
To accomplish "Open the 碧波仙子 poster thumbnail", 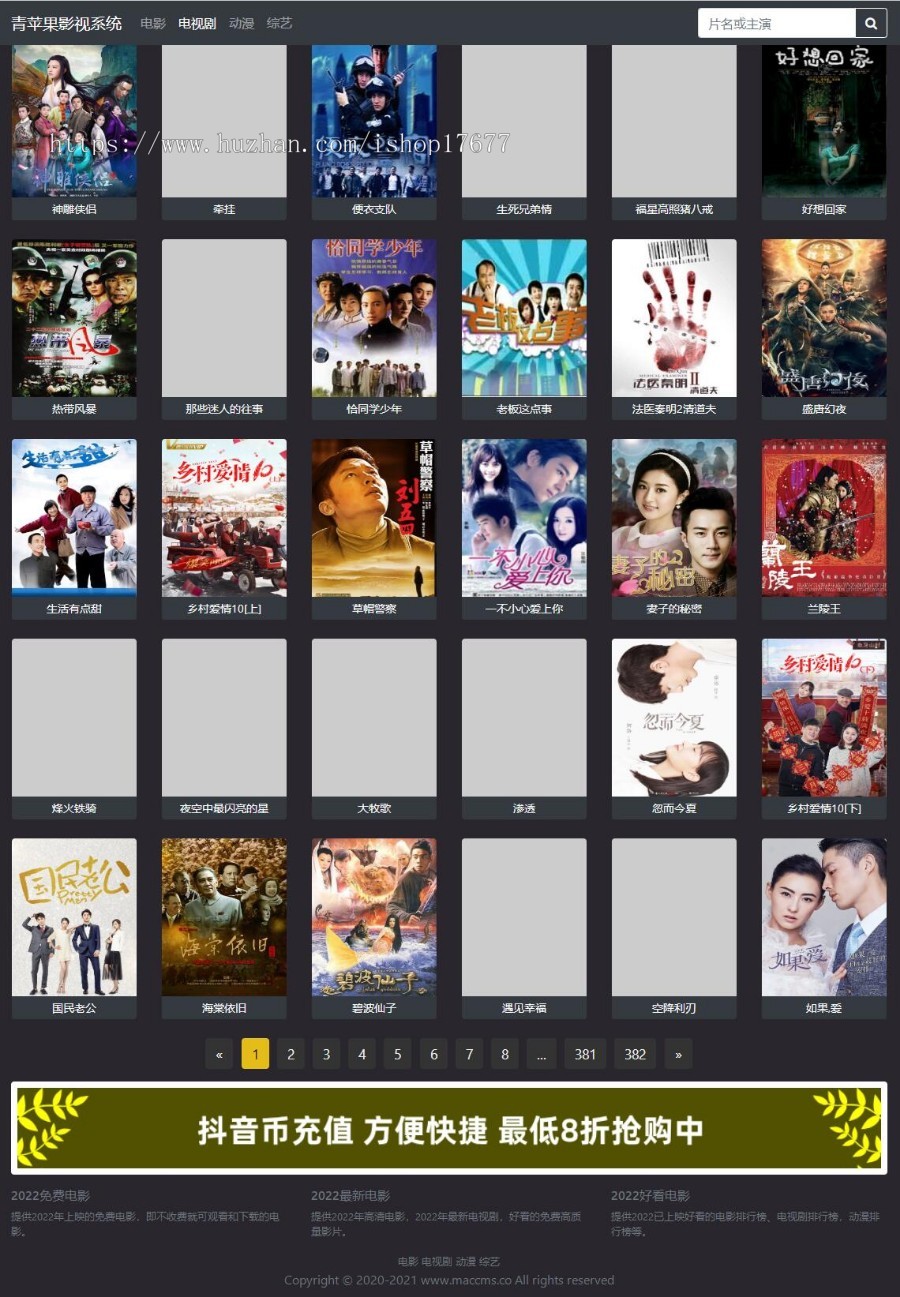I will pyautogui.click(x=374, y=917).
